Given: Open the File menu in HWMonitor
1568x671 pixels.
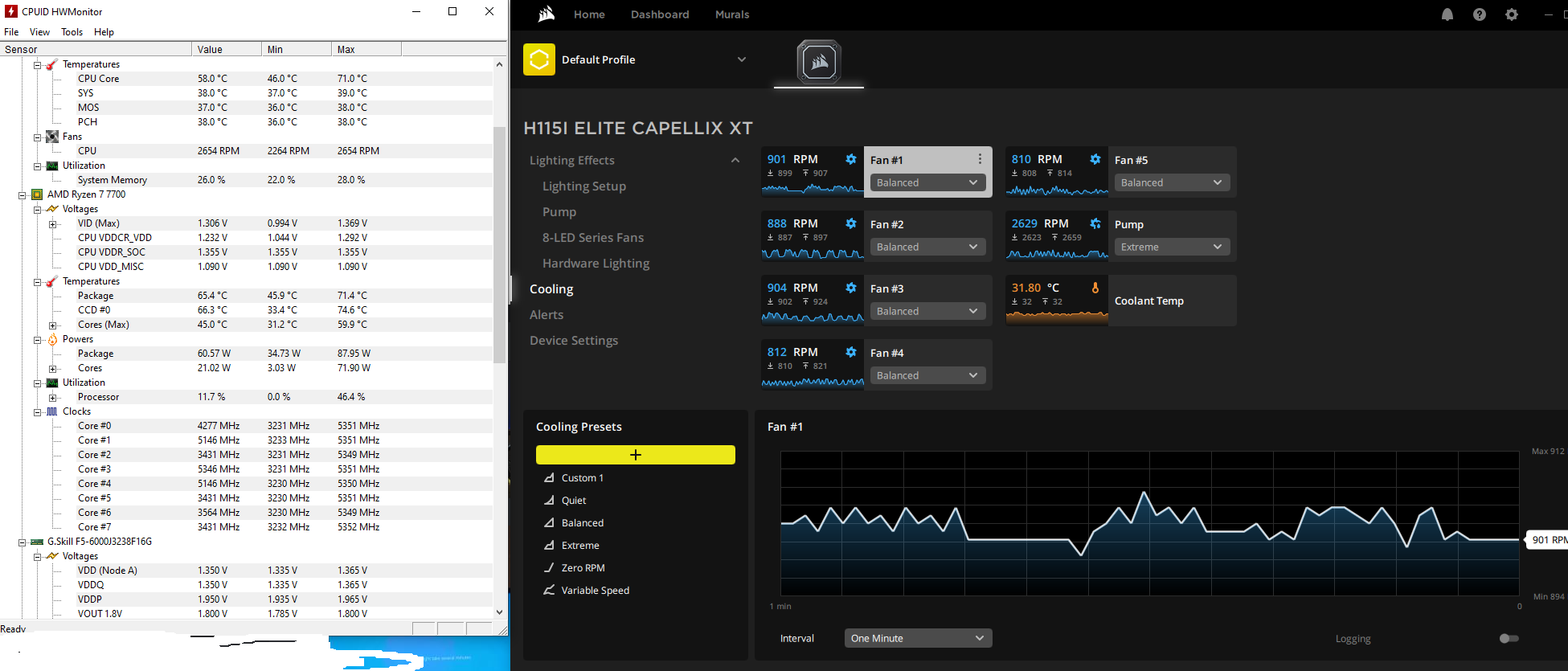Looking at the screenshot, I should [x=11, y=32].
